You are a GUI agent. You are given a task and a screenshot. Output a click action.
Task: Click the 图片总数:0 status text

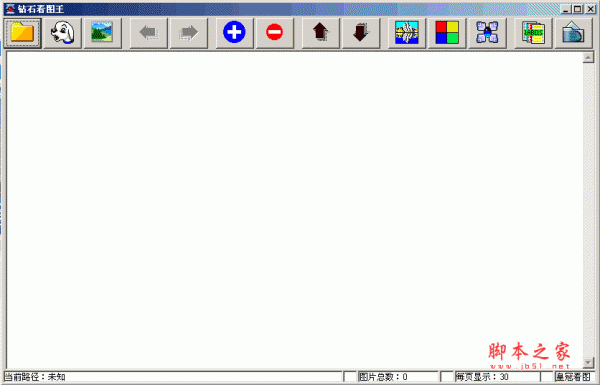[383, 377]
